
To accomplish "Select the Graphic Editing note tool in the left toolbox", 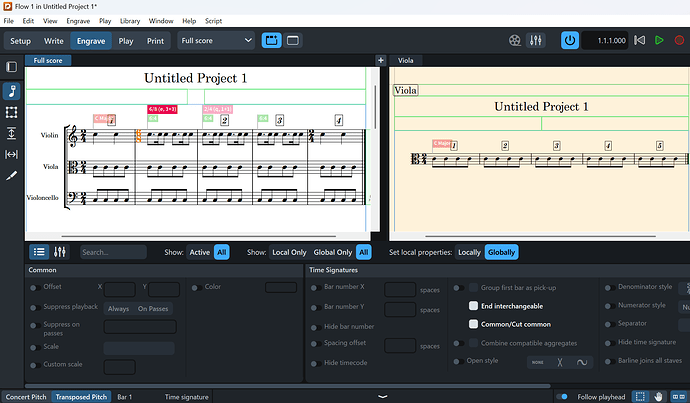I will click(x=11, y=92).
